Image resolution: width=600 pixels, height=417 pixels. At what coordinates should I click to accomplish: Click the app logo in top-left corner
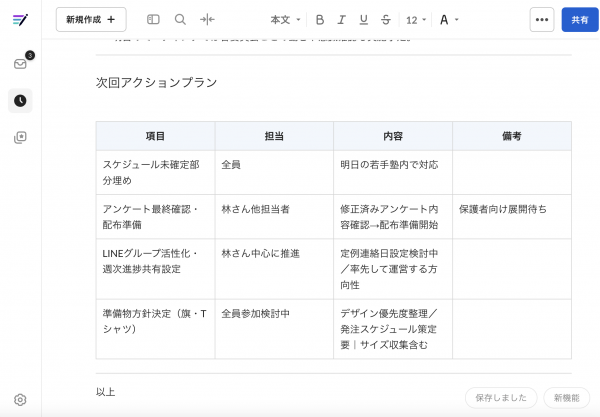(20, 19)
